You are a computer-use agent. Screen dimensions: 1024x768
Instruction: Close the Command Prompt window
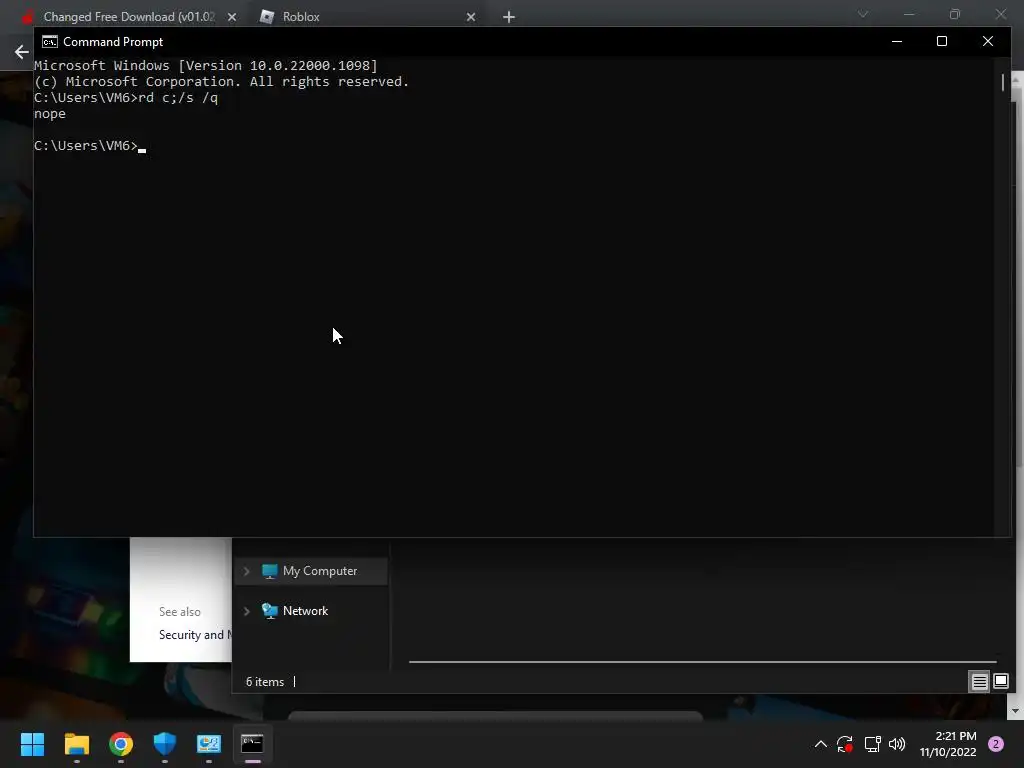pyautogui.click(x=987, y=41)
